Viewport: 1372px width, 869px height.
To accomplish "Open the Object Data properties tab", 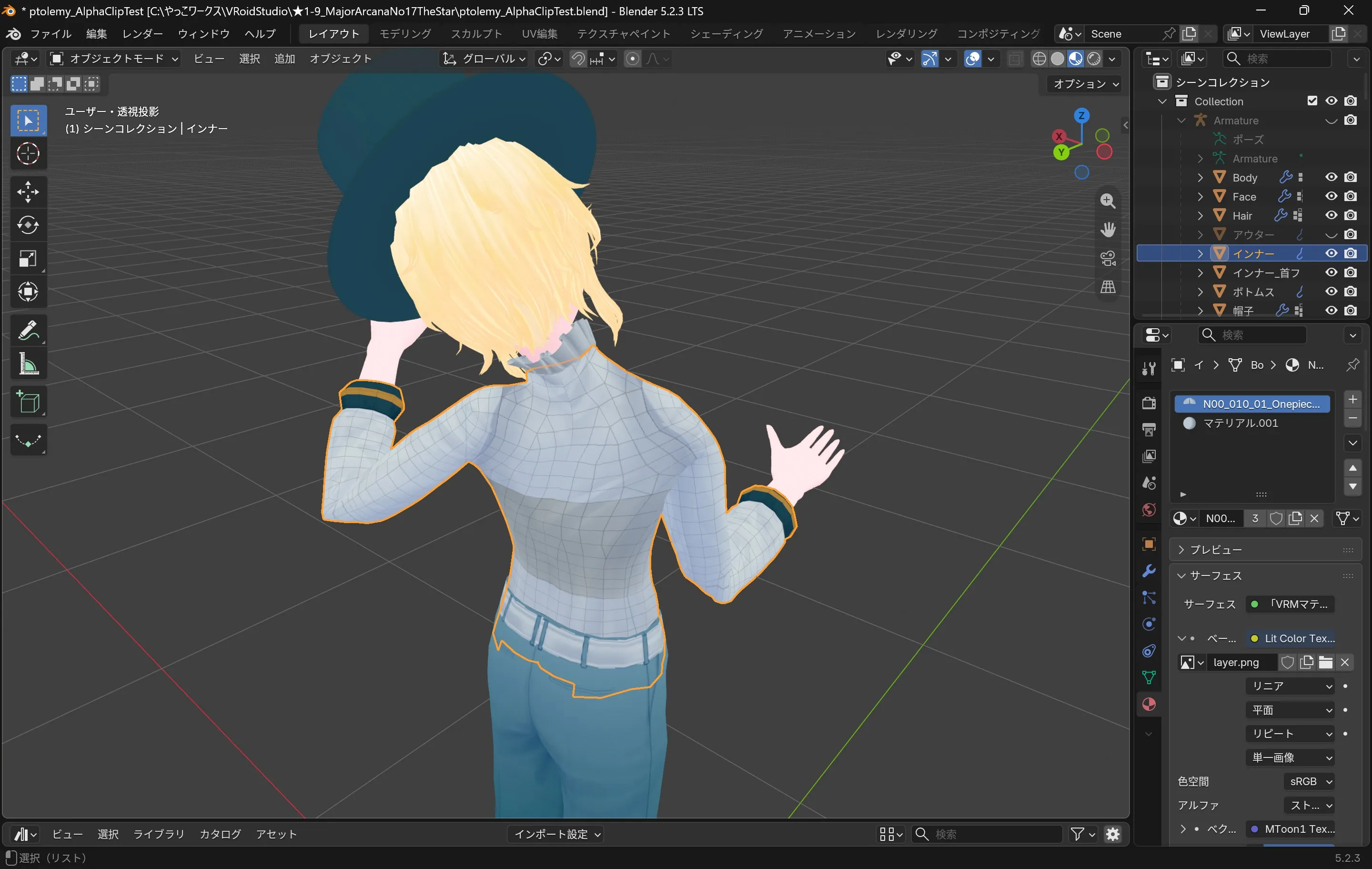I will click(x=1149, y=677).
